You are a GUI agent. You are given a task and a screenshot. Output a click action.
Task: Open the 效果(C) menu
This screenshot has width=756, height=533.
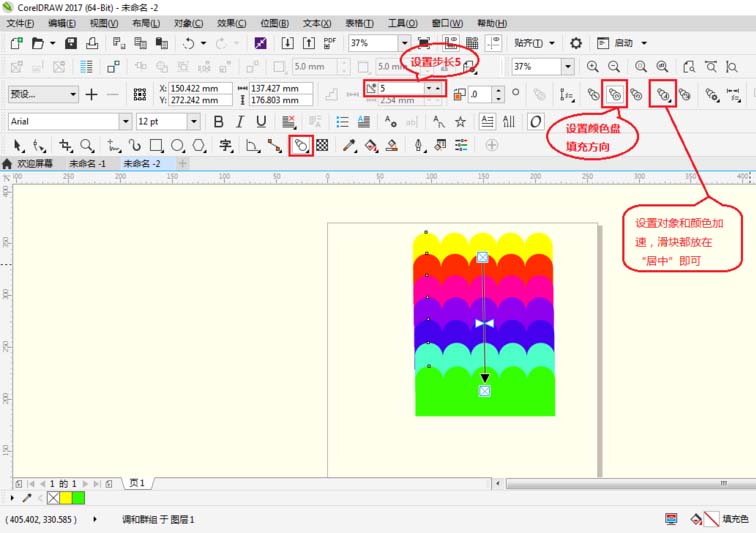tap(232, 22)
